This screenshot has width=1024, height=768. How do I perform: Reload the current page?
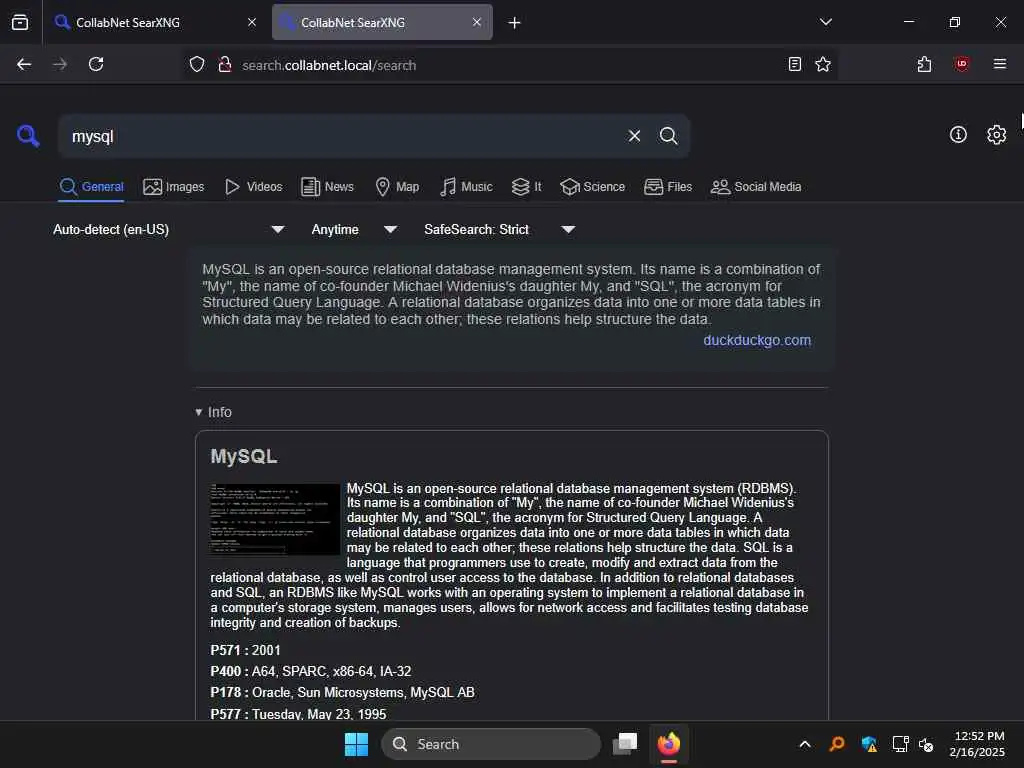tap(96, 64)
